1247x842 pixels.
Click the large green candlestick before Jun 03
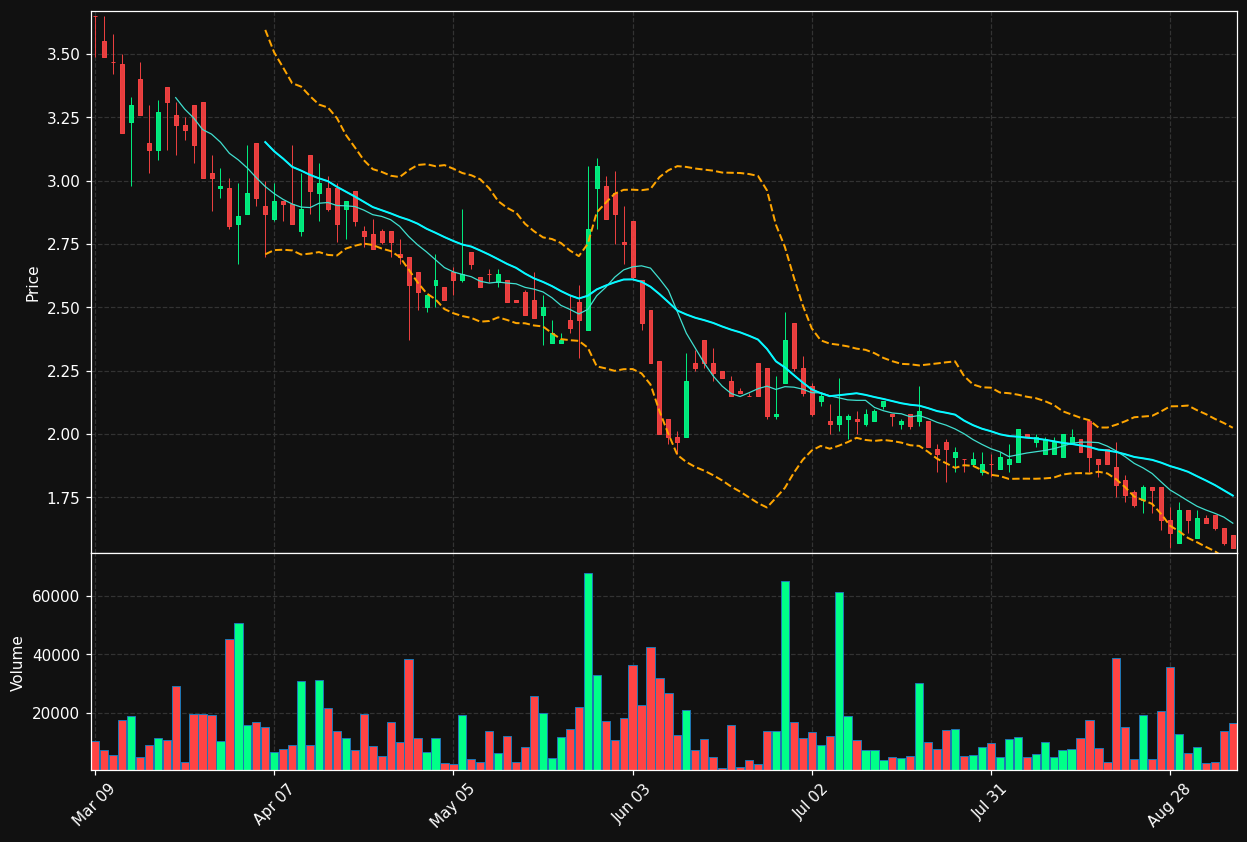[588, 280]
